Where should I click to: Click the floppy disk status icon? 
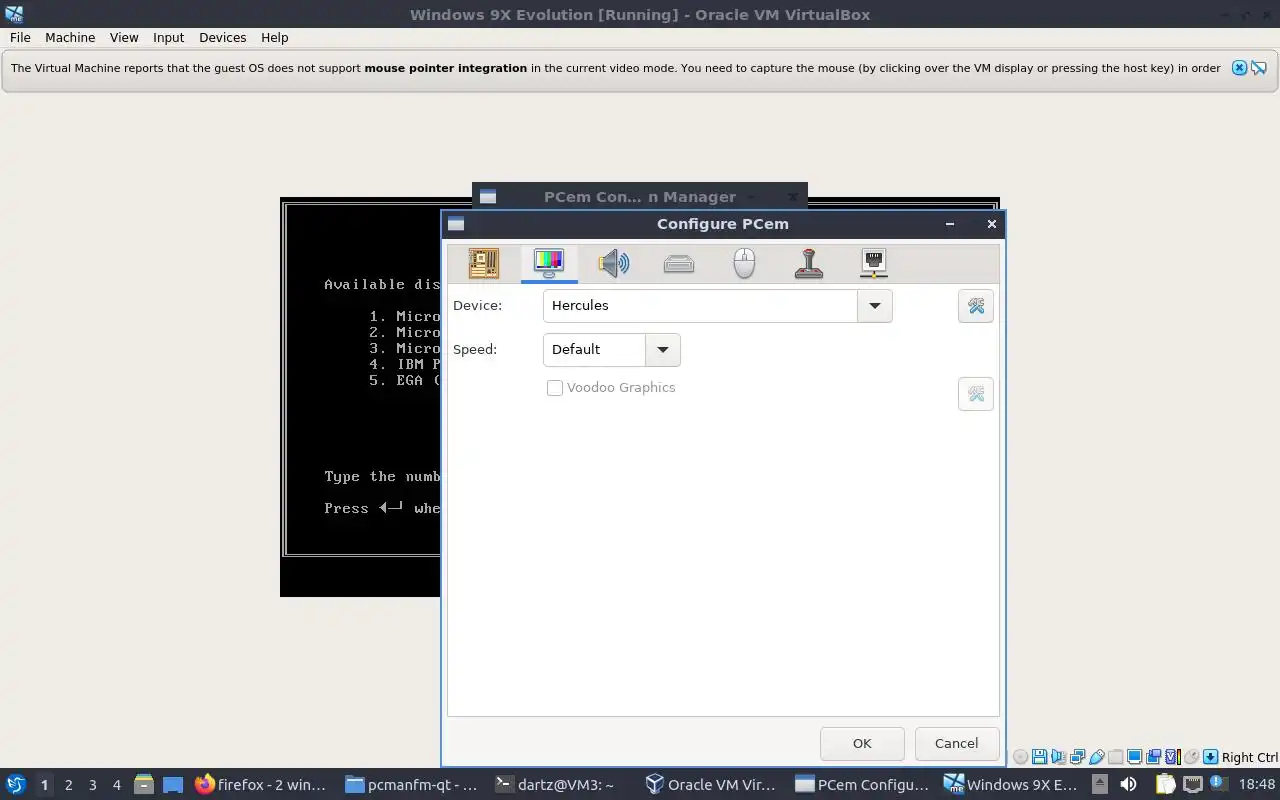(x=1039, y=757)
